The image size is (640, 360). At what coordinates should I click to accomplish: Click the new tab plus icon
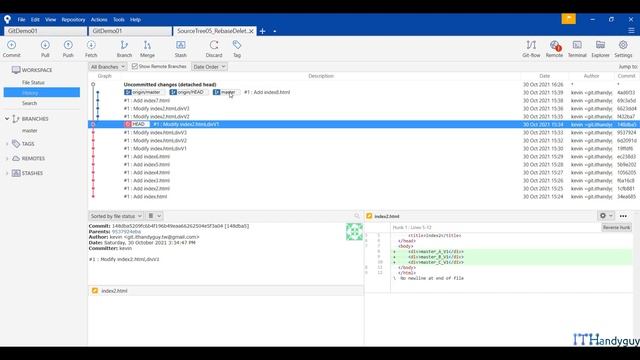tap(262, 31)
